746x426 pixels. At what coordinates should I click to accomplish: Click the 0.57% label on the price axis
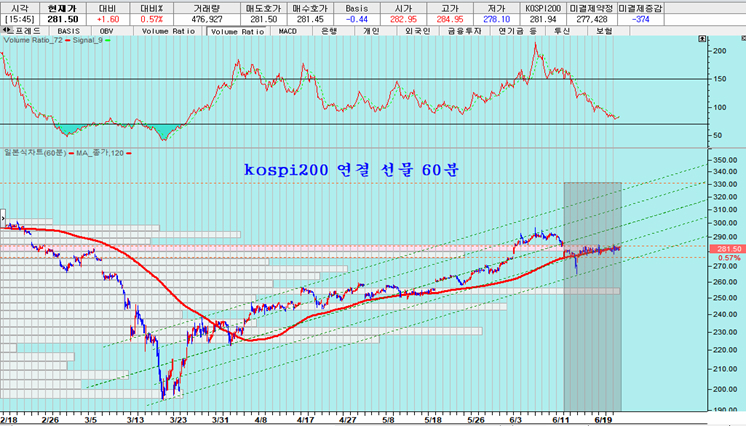[729, 258]
